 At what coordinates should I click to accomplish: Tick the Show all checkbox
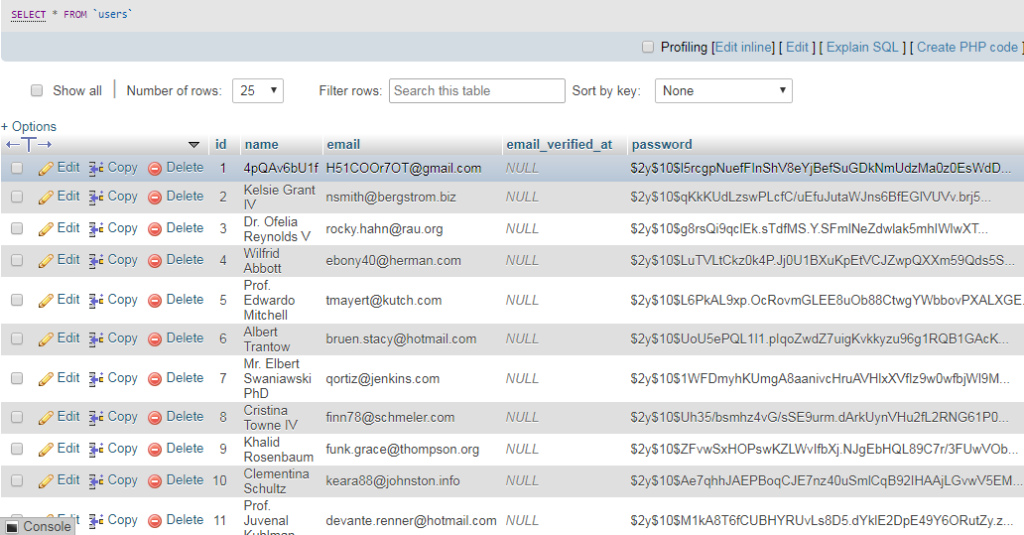pos(37,91)
